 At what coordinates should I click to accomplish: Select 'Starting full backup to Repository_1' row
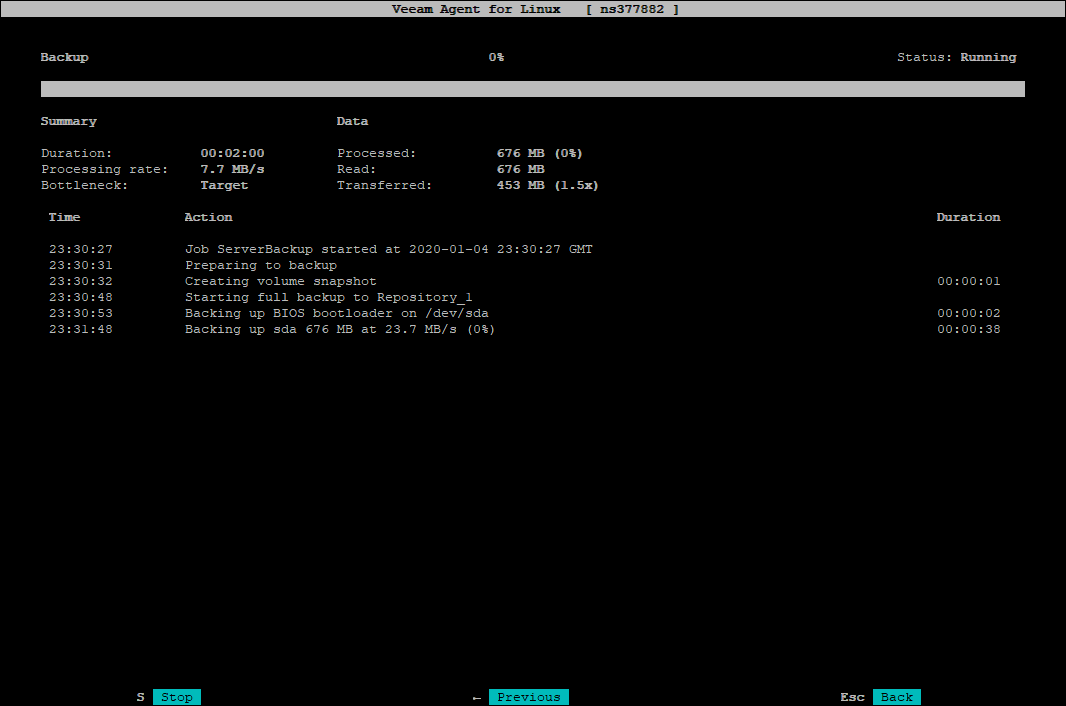[524, 297]
